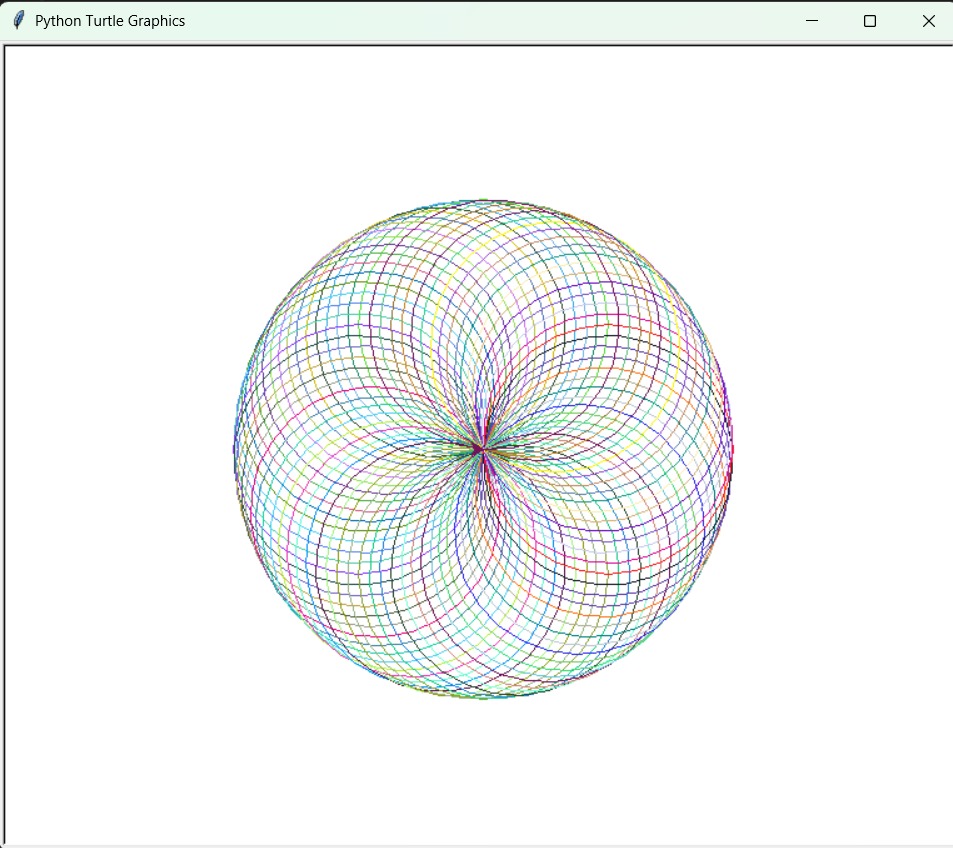The width and height of the screenshot is (953, 848).
Task: Maximize the Python Turtle Graphics window
Action: click(x=870, y=21)
